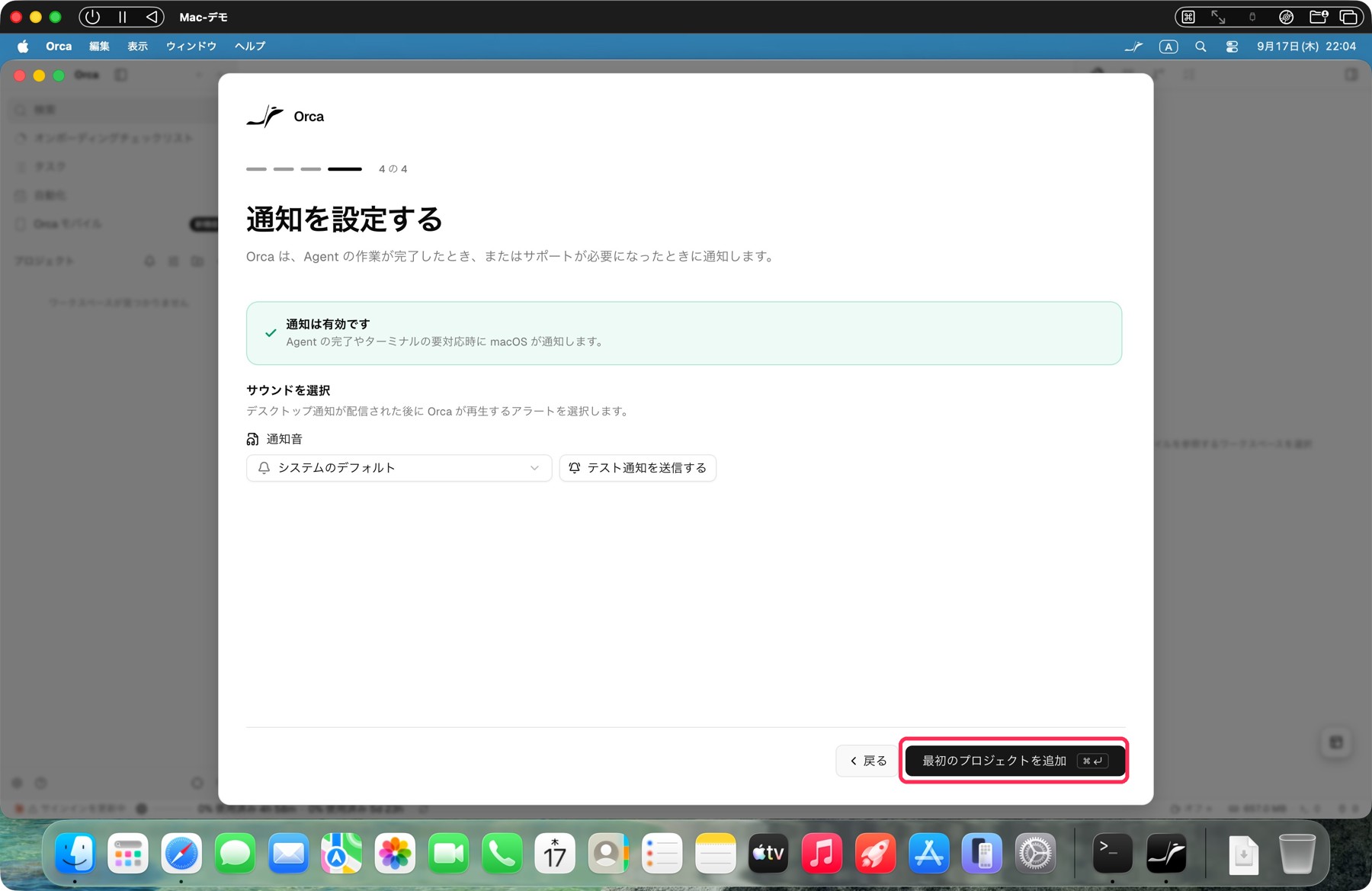Click the サウンドを選択 section label

point(288,390)
